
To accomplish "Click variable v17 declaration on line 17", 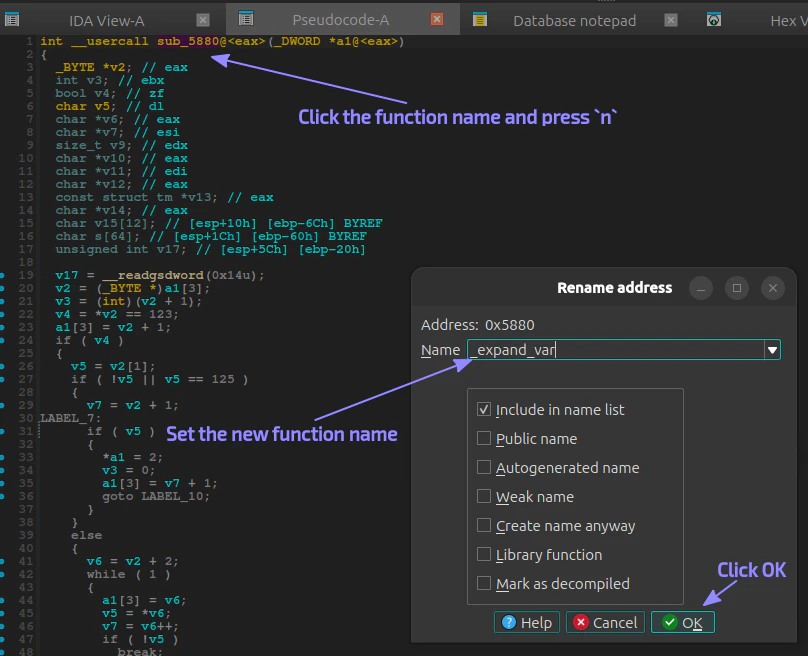I will pos(121,249).
